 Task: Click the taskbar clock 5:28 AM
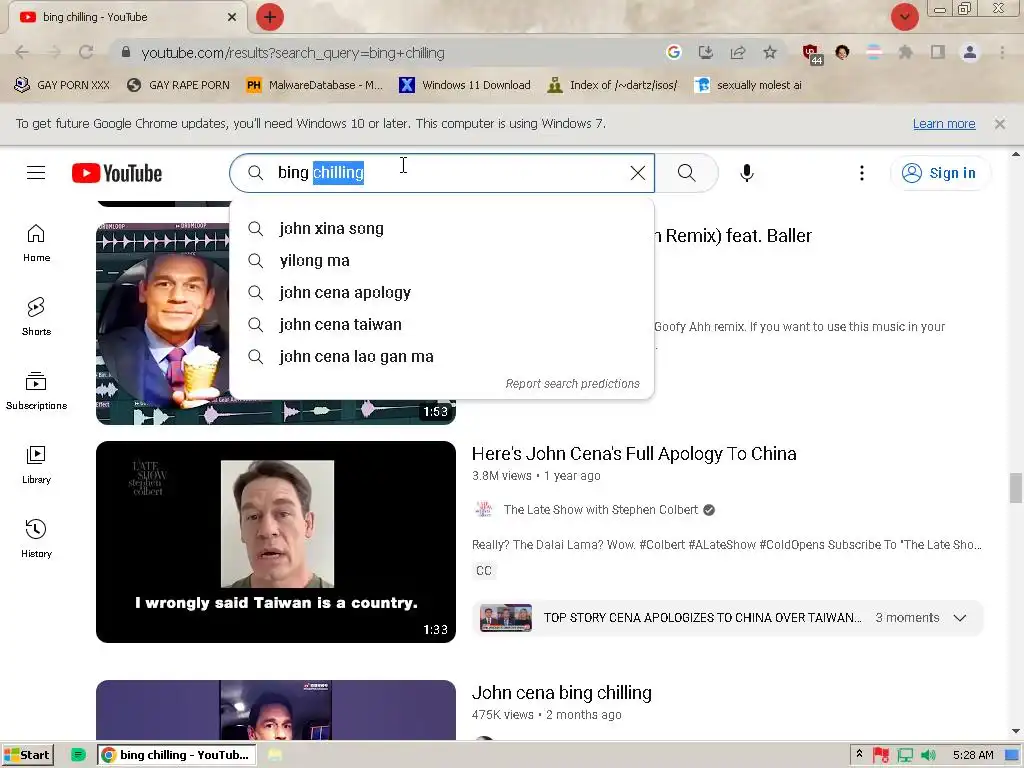(x=972, y=755)
